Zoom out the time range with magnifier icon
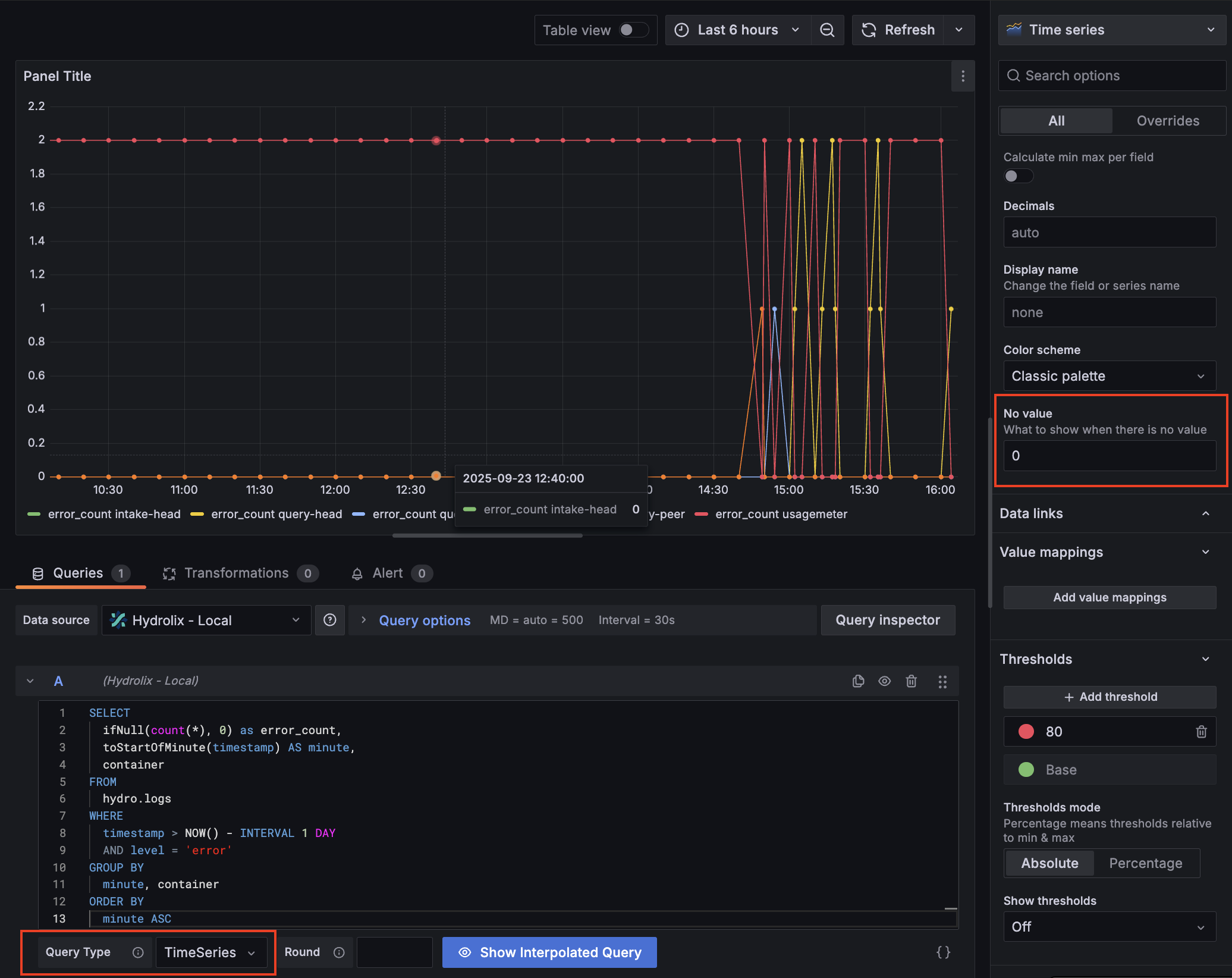This screenshot has height=978, width=1232. point(827,30)
